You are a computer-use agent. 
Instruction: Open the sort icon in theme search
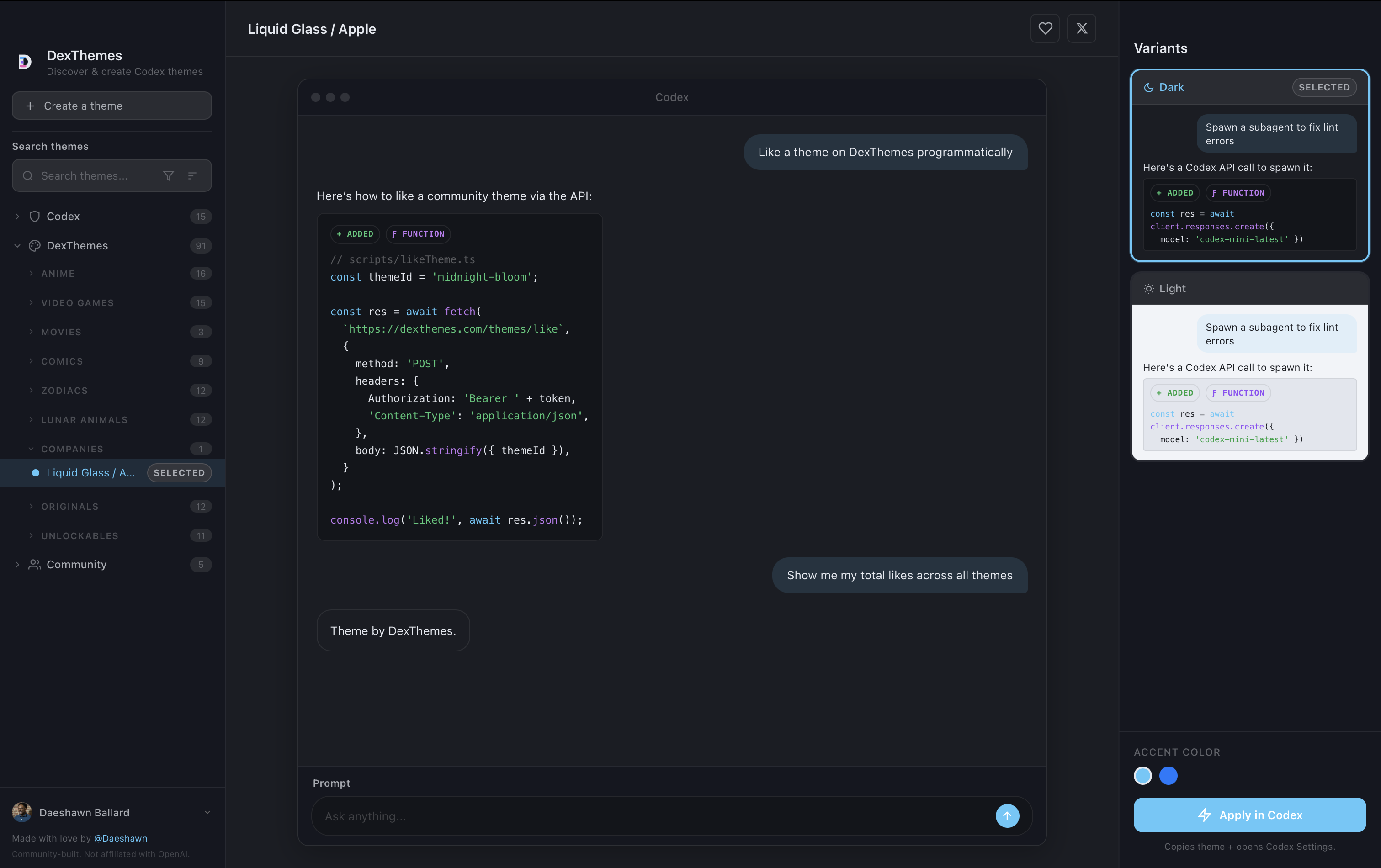(x=191, y=175)
